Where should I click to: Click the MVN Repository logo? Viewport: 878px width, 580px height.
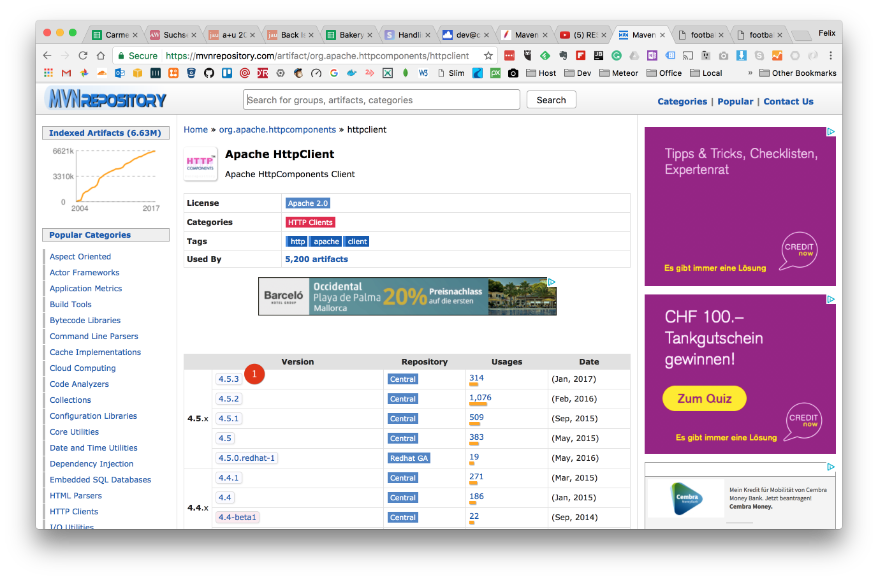tap(106, 100)
